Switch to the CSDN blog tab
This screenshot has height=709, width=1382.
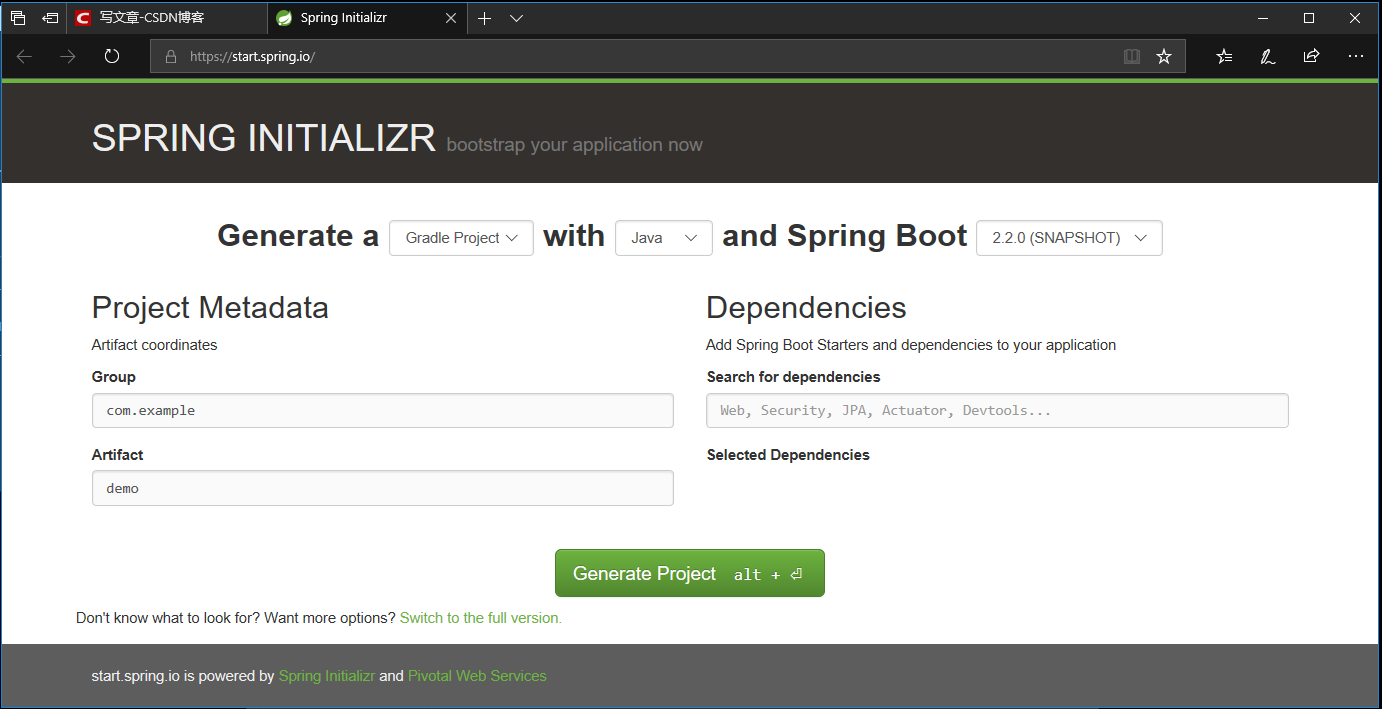[x=168, y=18]
